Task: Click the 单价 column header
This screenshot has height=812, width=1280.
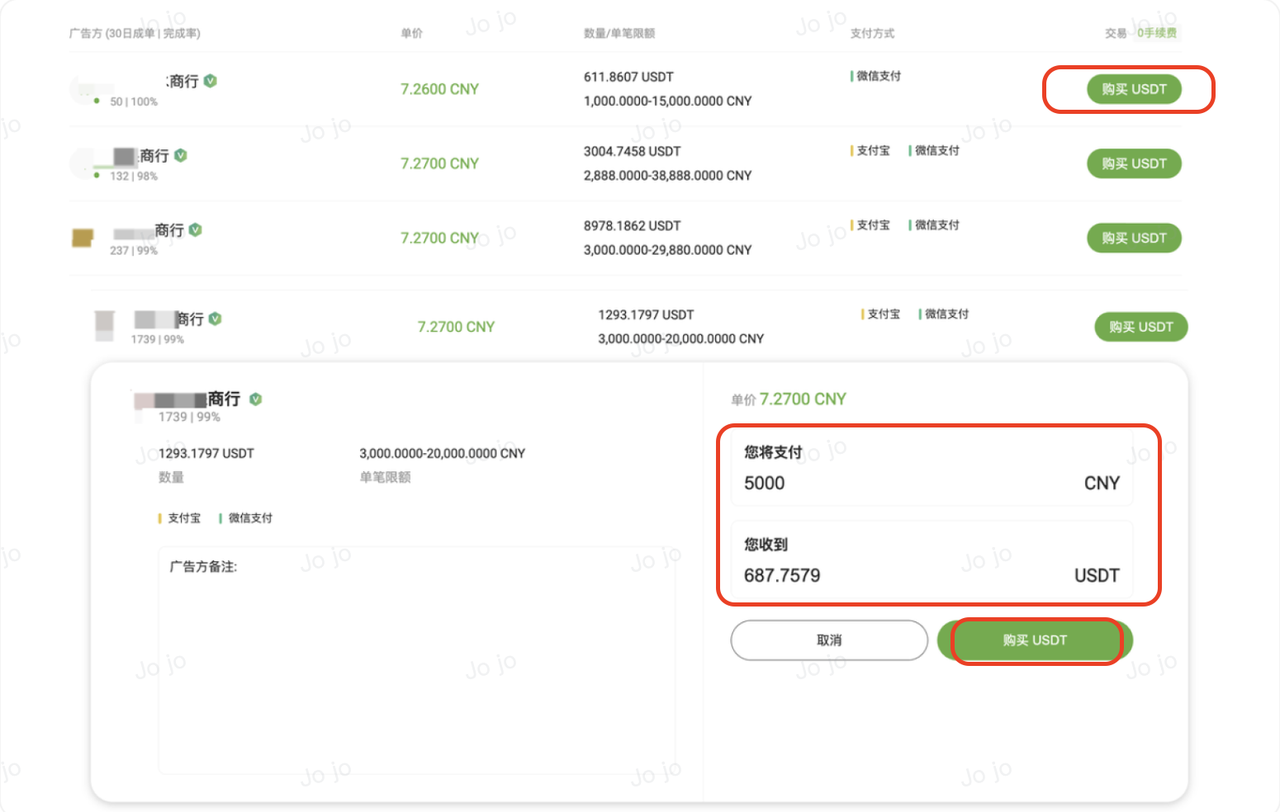Action: click(x=411, y=33)
